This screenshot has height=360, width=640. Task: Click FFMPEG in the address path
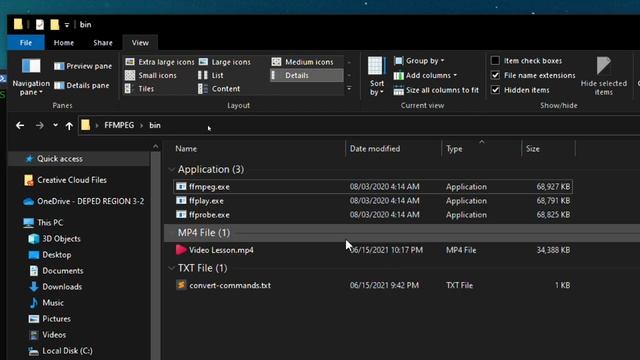119,125
